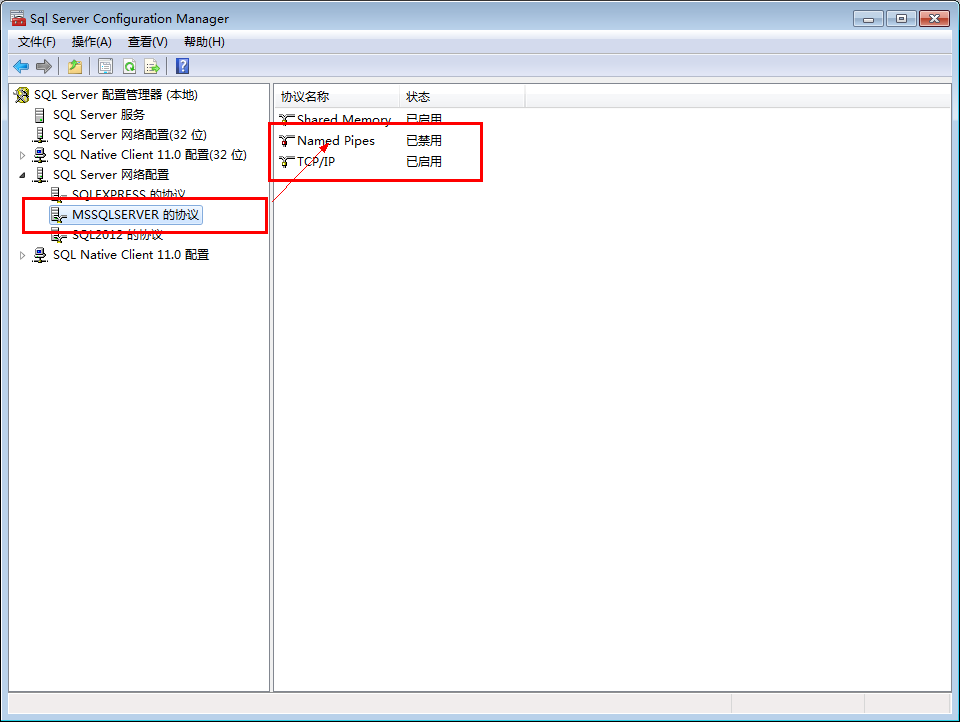
Task: Select SQL Server 网络配置 tree item label
Action: 111,175
